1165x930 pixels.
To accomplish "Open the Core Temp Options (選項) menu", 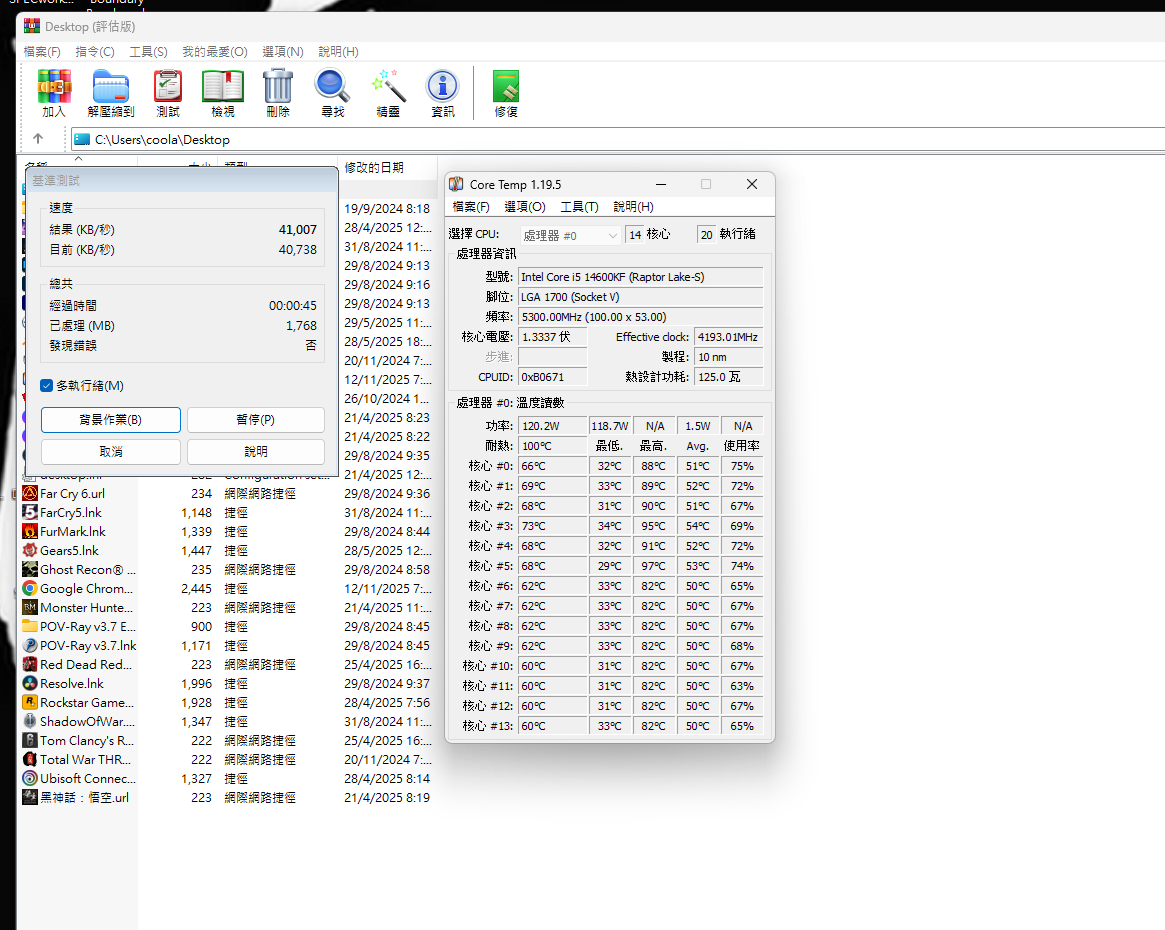I will point(525,207).
